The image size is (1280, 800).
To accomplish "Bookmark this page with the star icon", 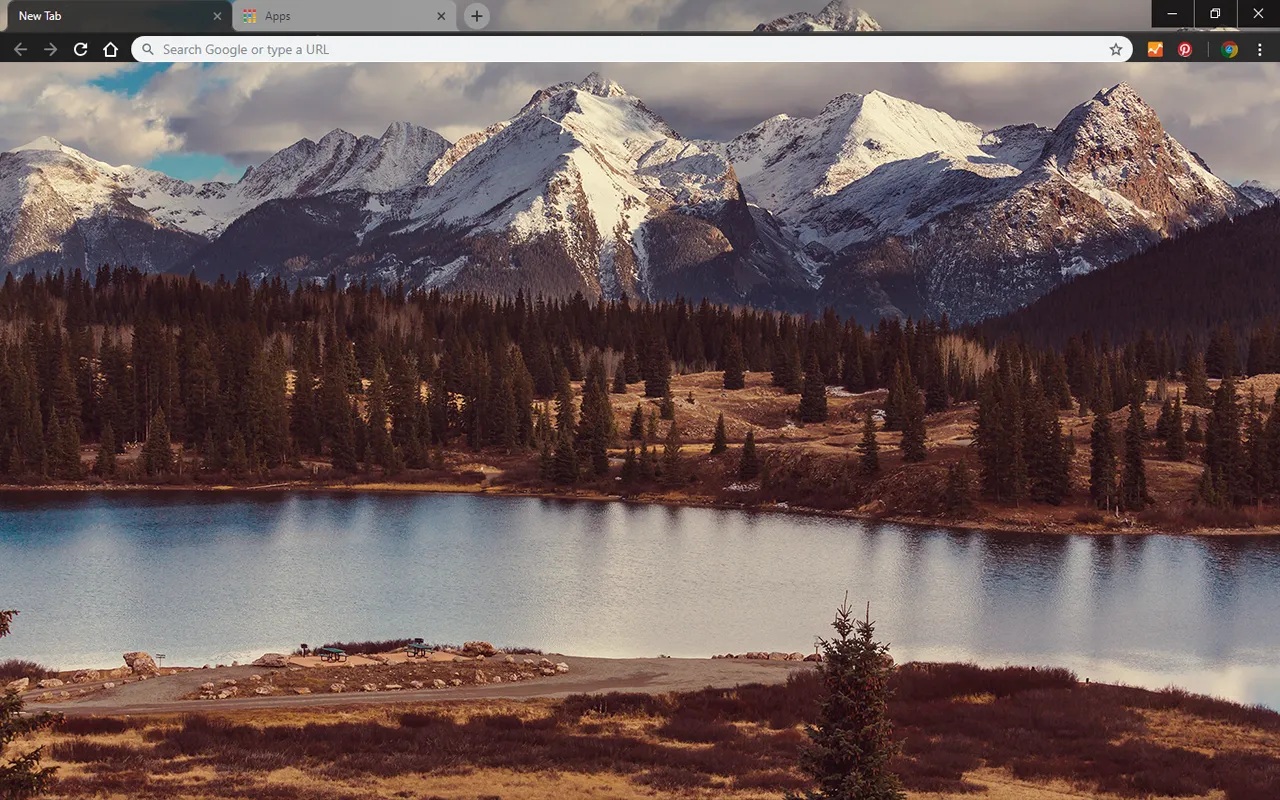I will pos(1116,49).
